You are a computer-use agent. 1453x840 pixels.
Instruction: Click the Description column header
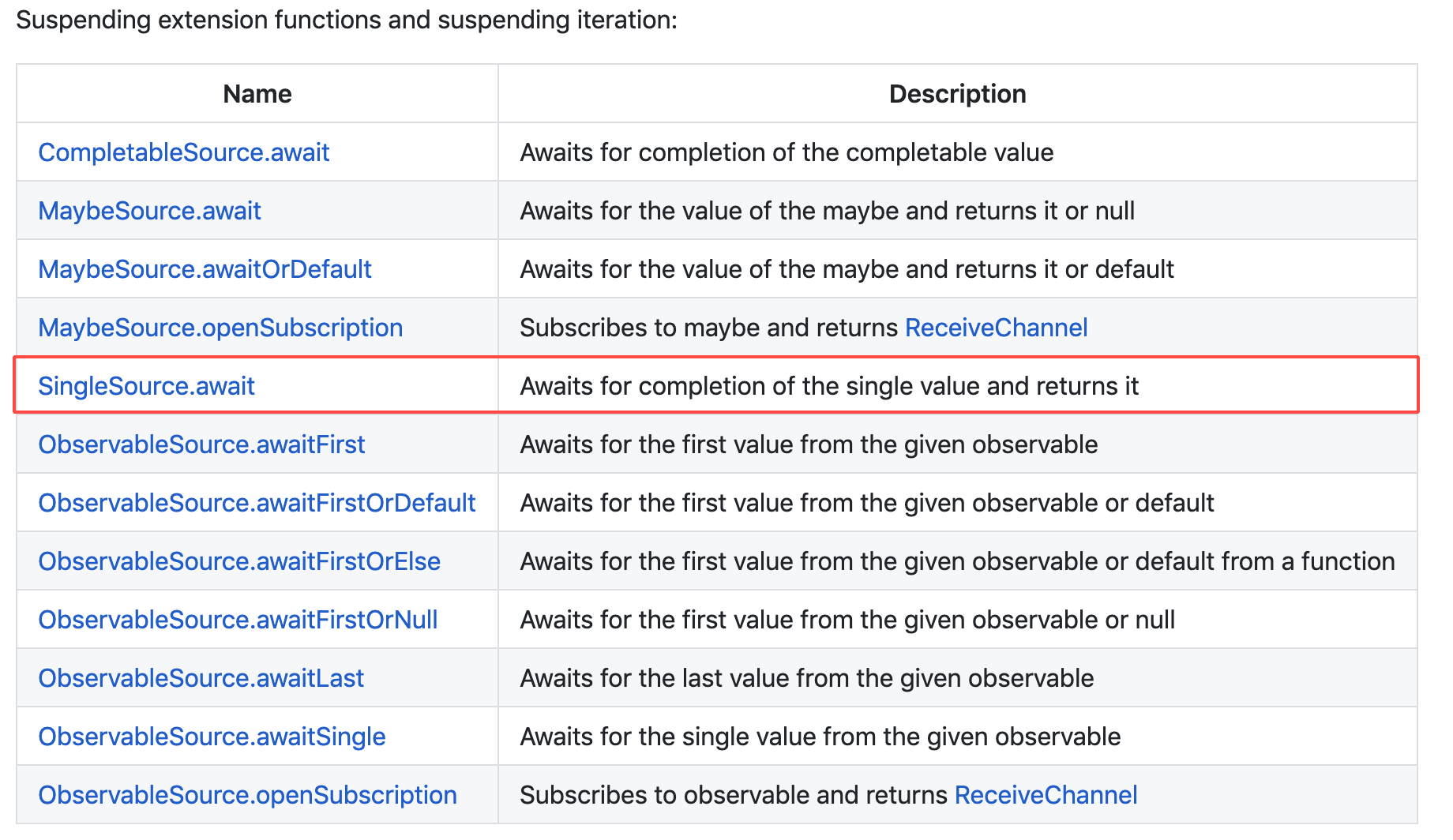click(x=957, y=94)
